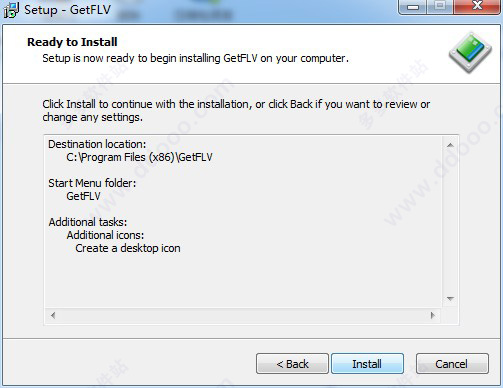
Task: Select the 'Create a desktop icon' line
Action: pos(128,248)
